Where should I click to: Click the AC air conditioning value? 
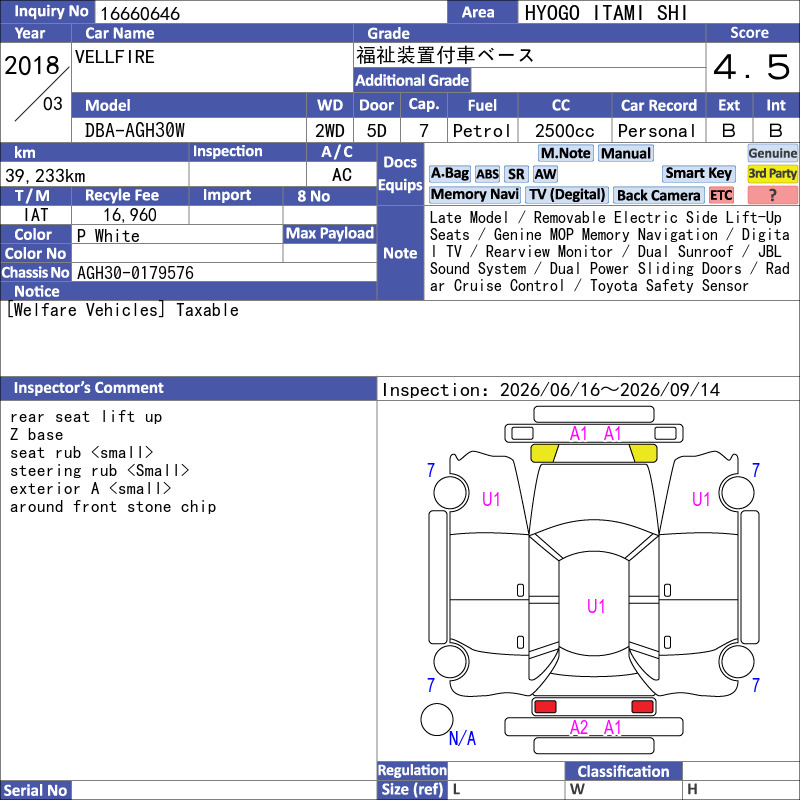341,174
